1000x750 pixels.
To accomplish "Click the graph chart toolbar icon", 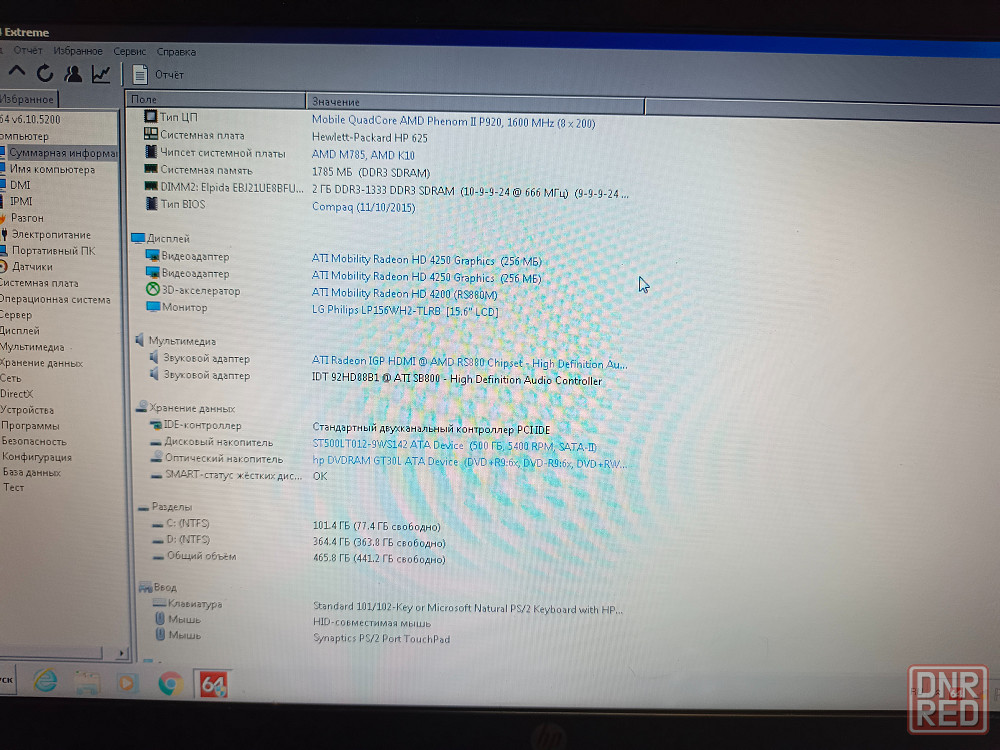I will [101, 73].
